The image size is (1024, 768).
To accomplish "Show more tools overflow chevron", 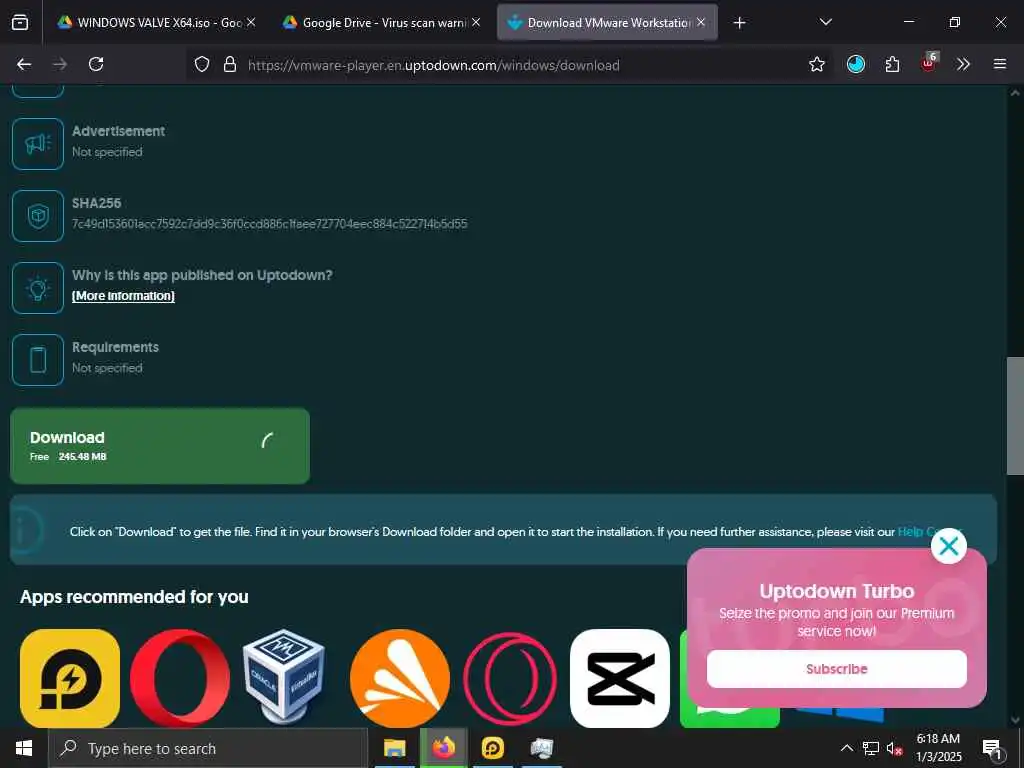I will [963, 64].
